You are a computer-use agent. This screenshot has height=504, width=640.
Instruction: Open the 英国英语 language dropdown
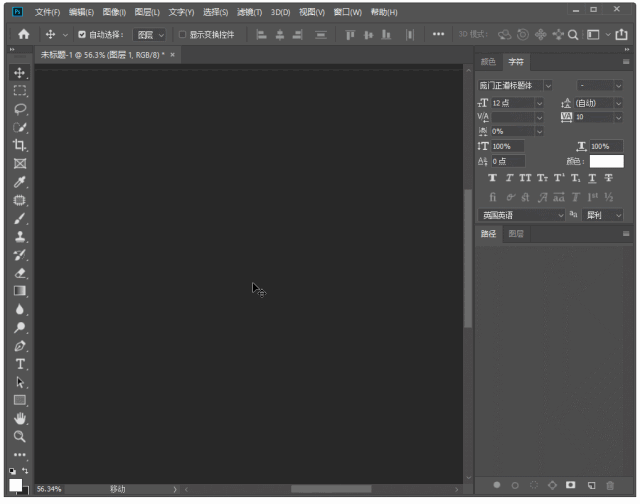point(521,215)
